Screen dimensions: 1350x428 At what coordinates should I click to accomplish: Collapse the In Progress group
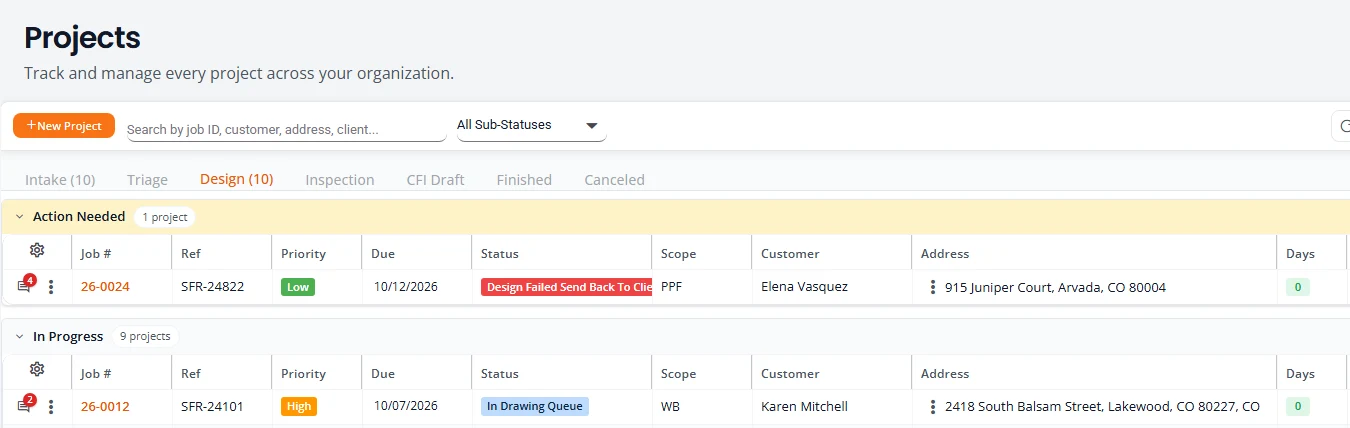click(19, 337)
